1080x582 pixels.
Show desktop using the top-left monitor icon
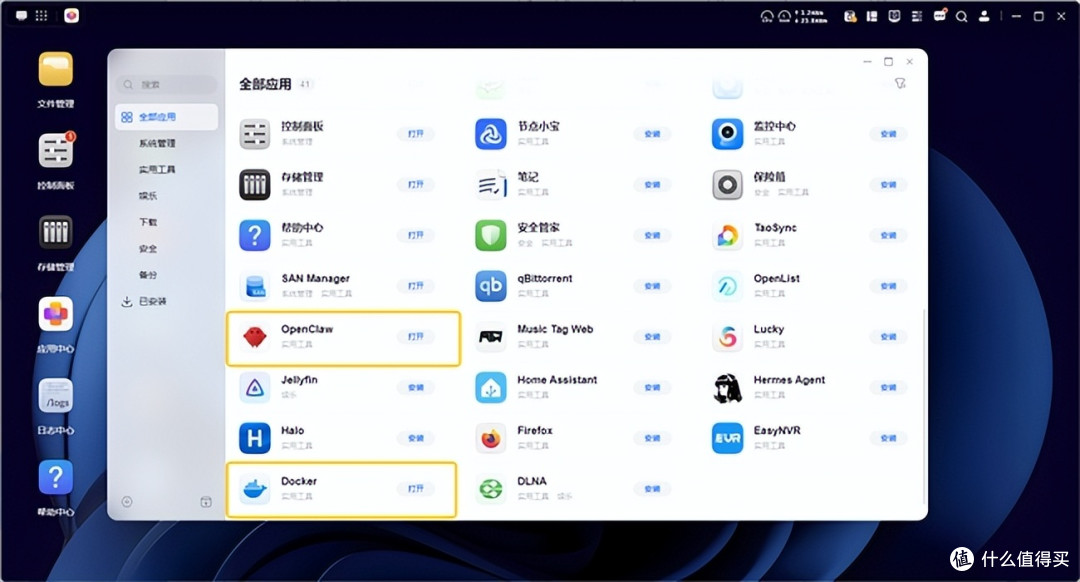tap(21, 15)
